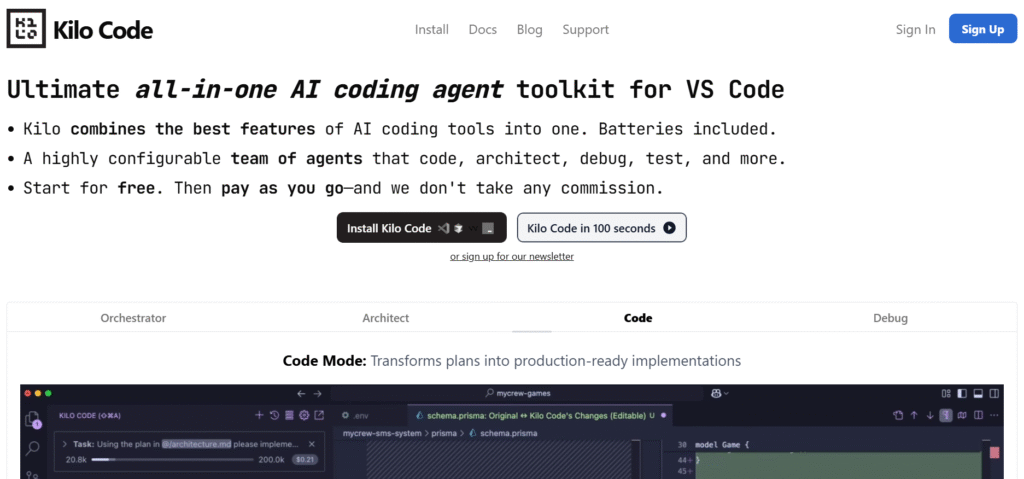Open the Copilot icon dropdown
Image resolution: width=1024 pixels, height=479 pixels.
[719, 393]
